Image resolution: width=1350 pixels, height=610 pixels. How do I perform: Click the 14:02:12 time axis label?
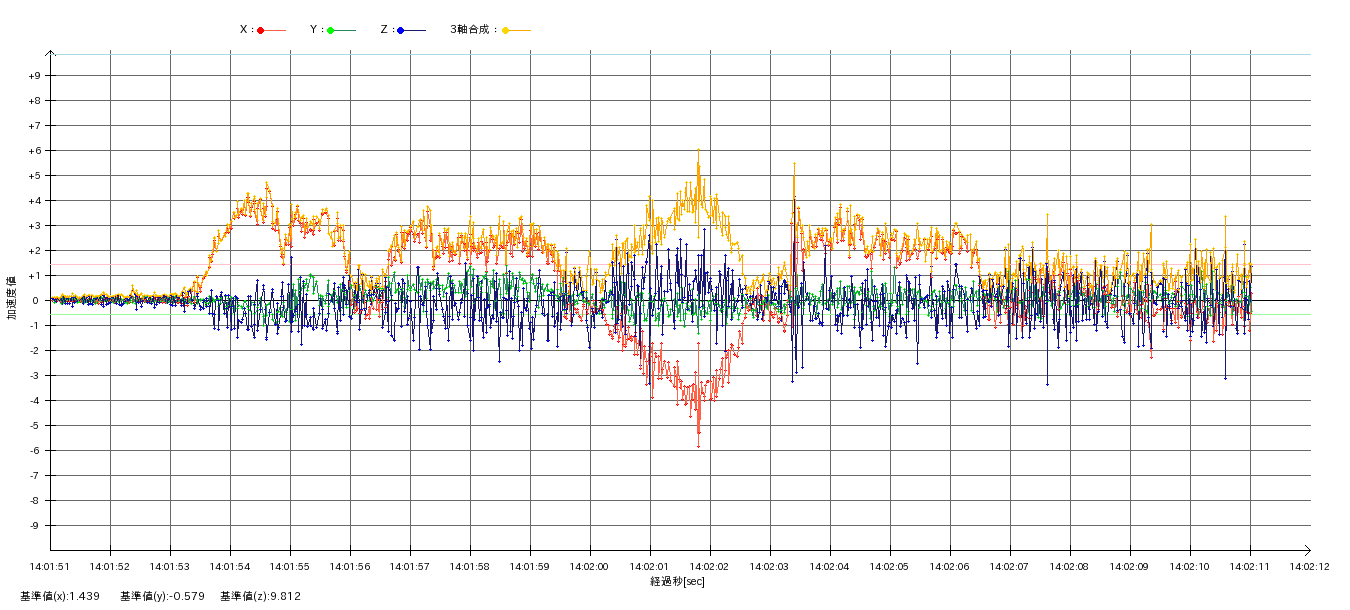[1309, 566]
